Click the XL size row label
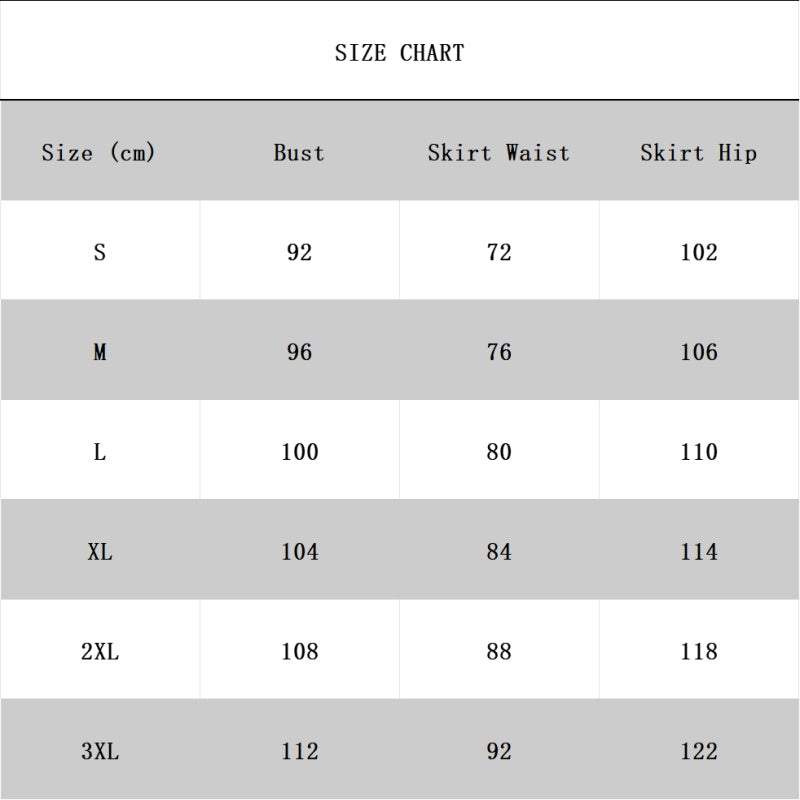 tap(99, 551)
